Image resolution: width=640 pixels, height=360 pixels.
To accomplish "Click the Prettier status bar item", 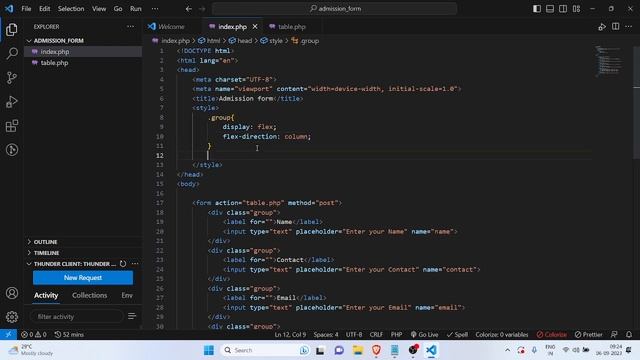I will 589,334.
